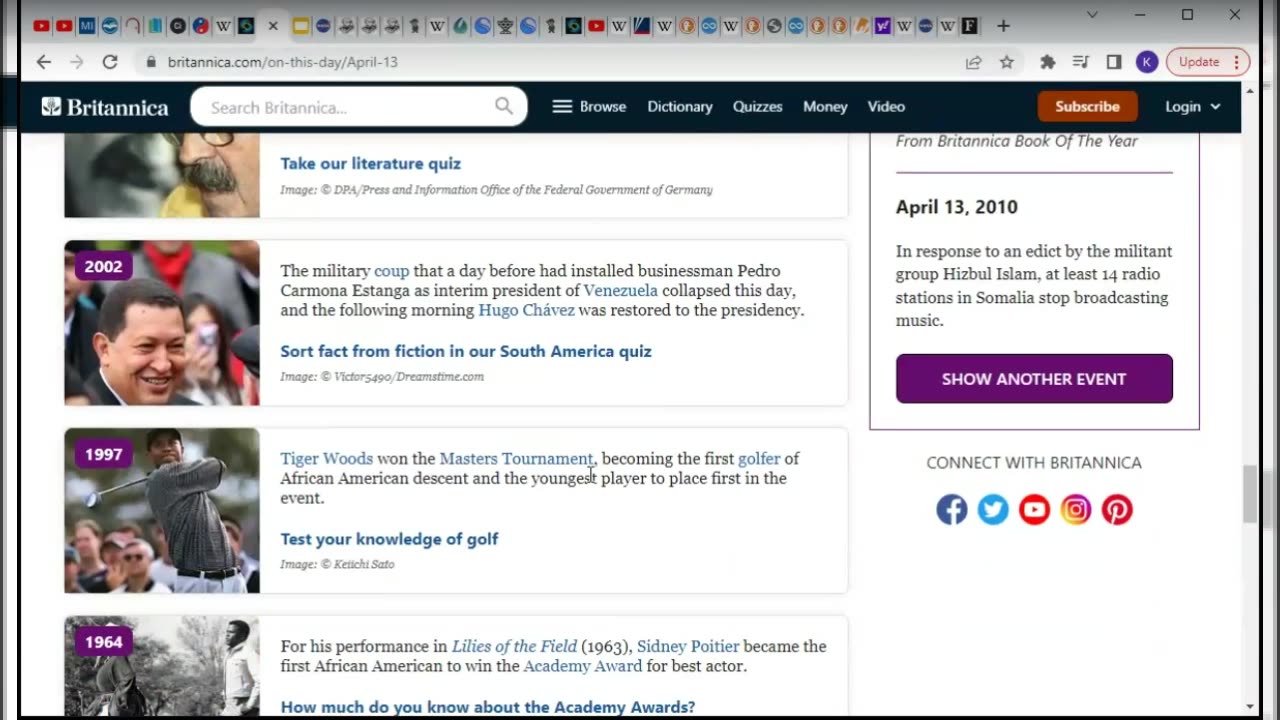1280x720 pixels.
Task: Open the Chrome extensions puzzle icon
Action: pos(1048,62)
